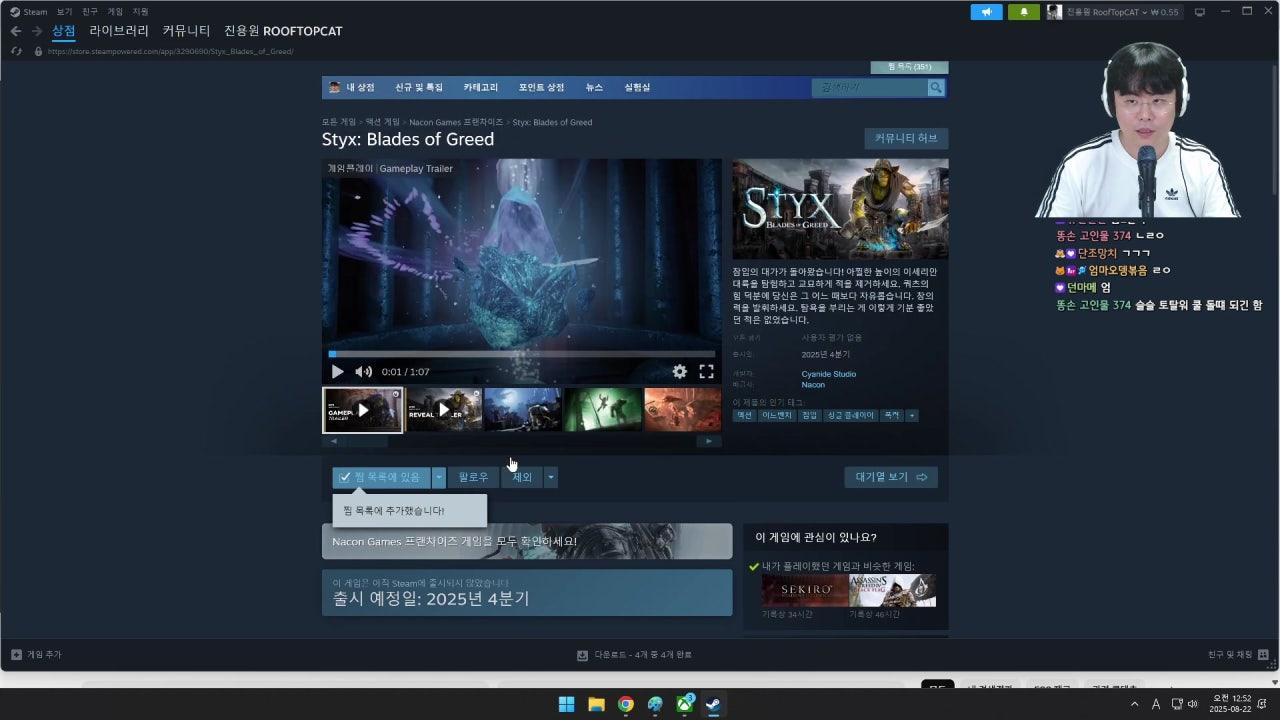Click the padlock icon beside the URL
The image size is (1280, 720).
(38, 51)
